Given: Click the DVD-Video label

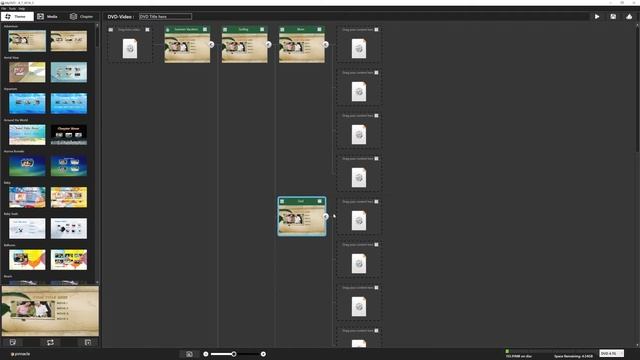Looking at the screenshot, I should pyautogui.click(x=120, y=17).
